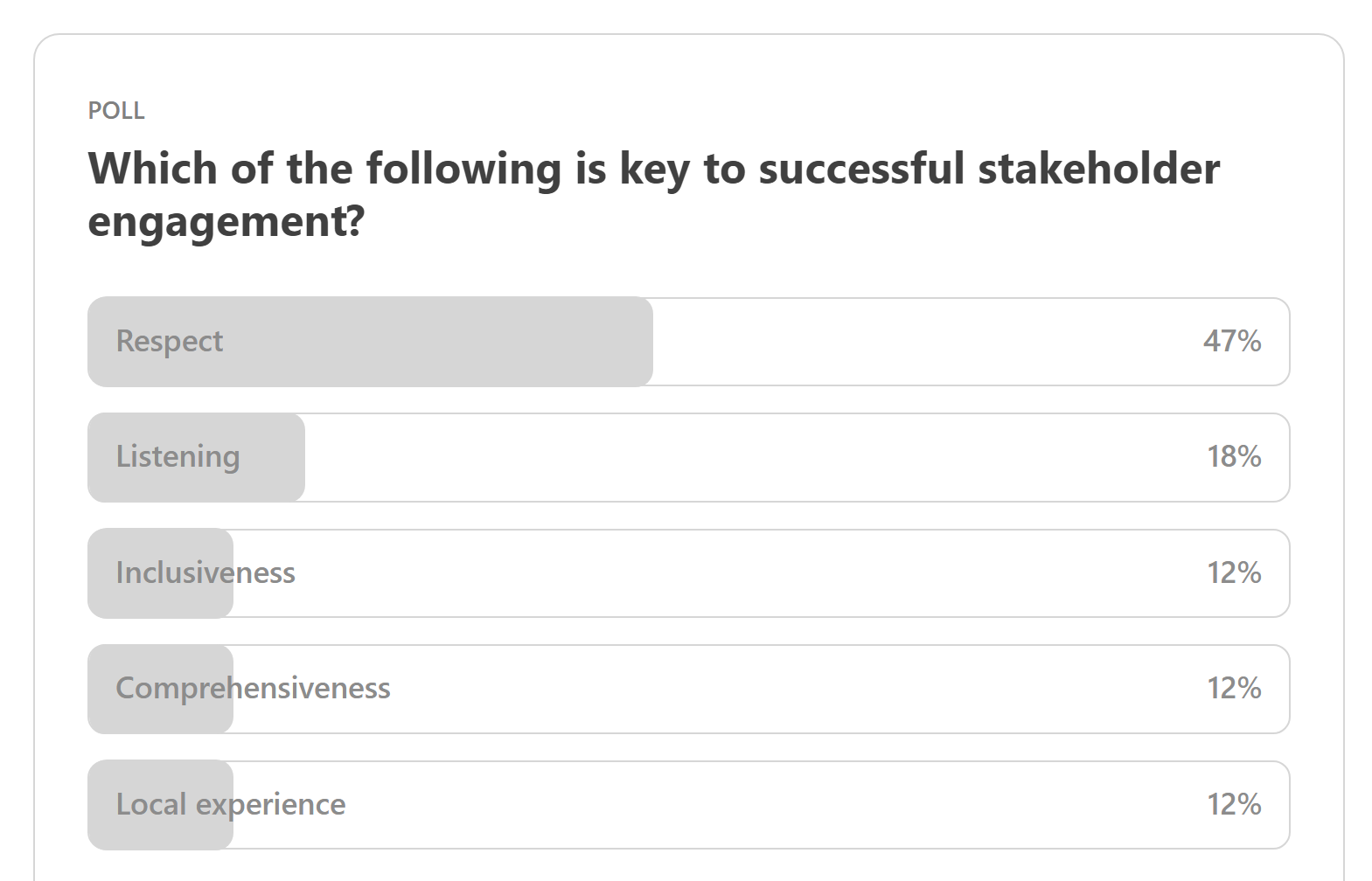Click the Inclusiveness label text

[x=205, y=572]
